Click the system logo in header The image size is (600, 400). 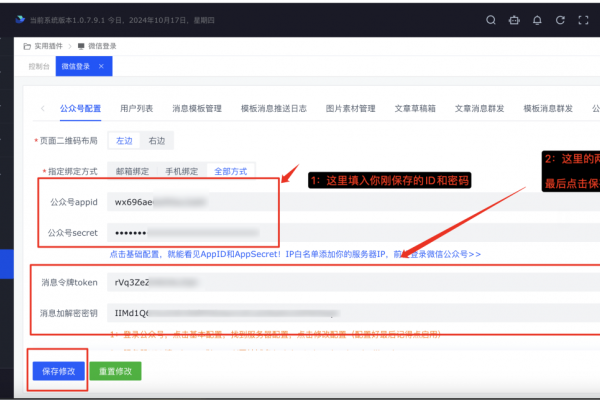click(x=20, y=20)
